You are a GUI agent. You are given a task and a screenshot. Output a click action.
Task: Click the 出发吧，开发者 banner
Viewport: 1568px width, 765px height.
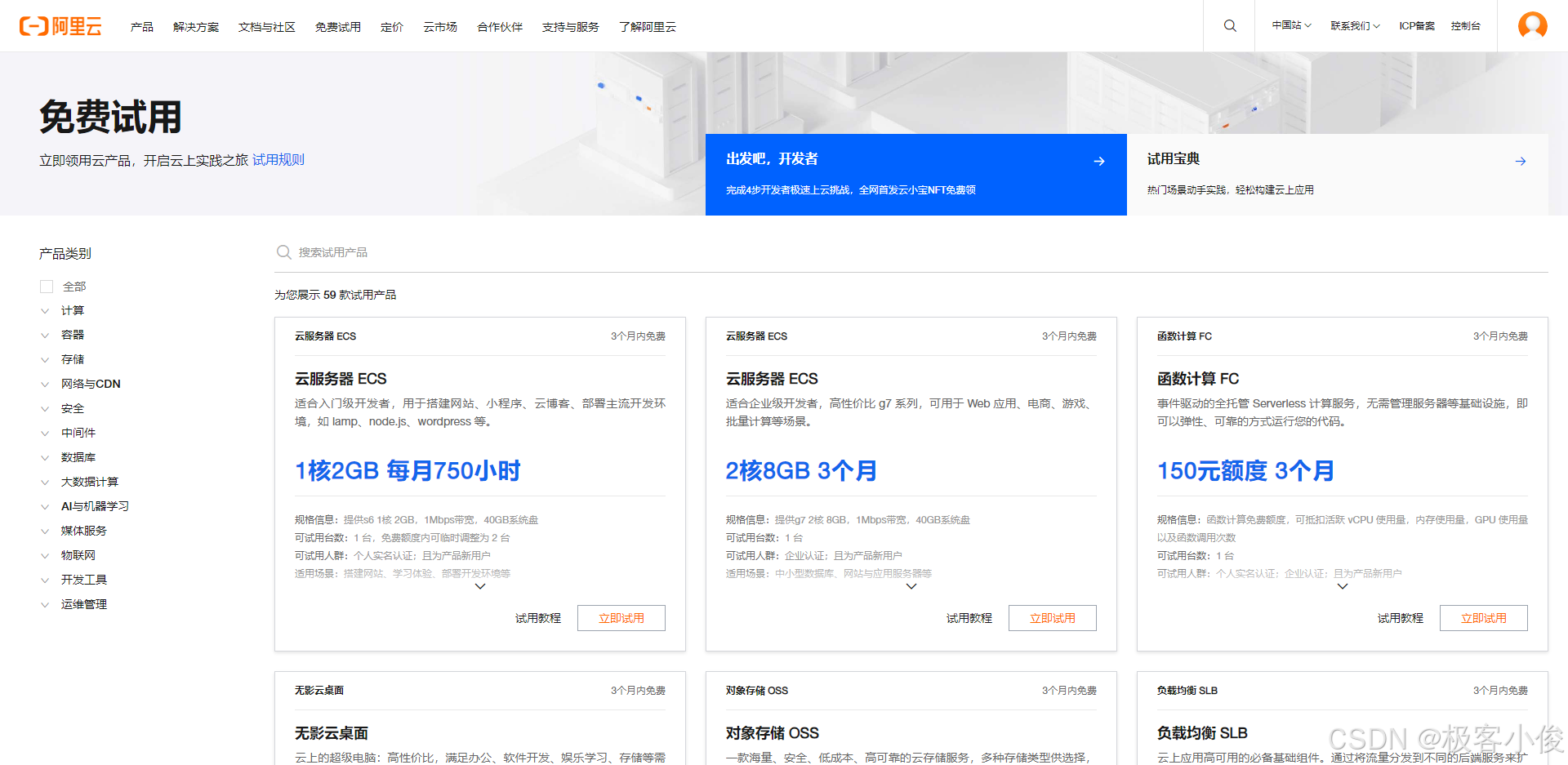(x=916, y=175)
